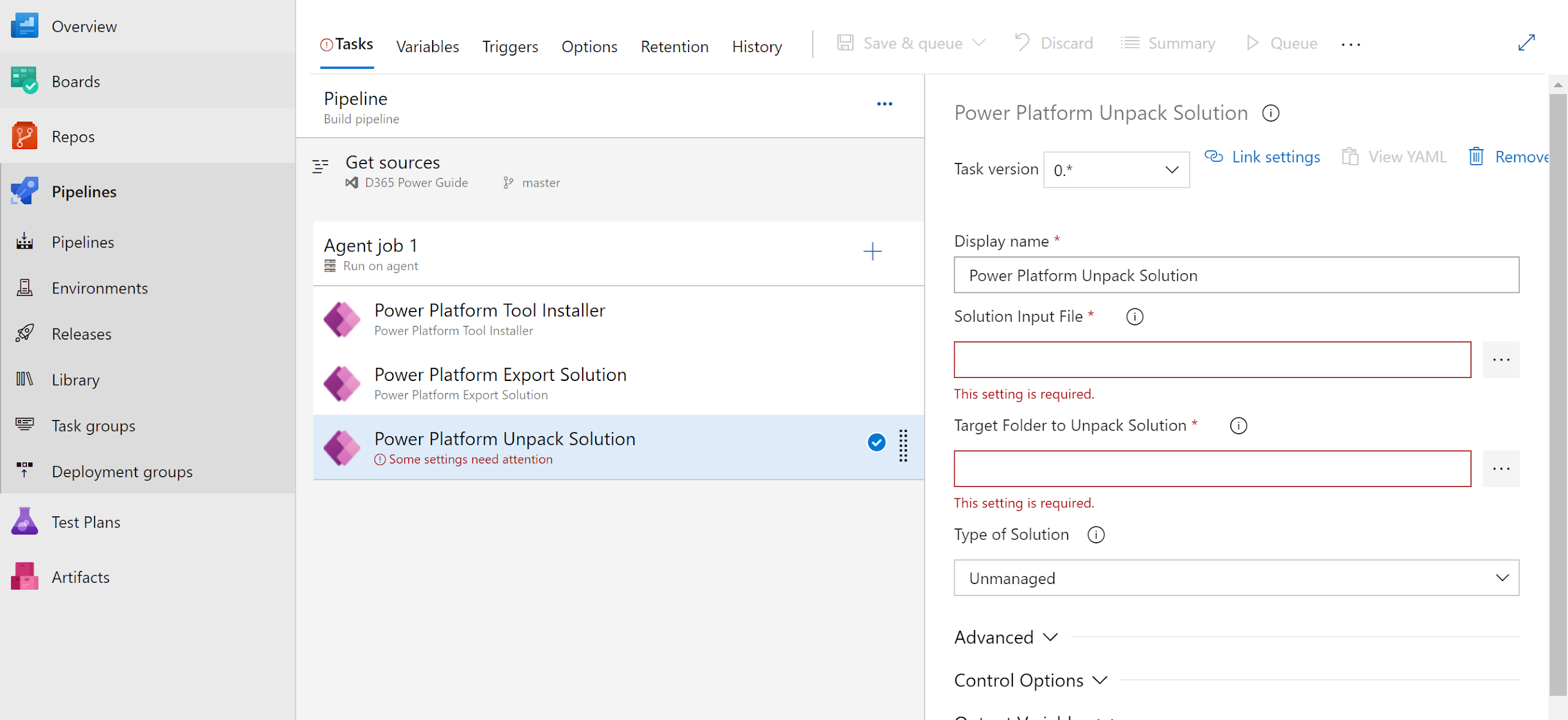Click the Power Platform Tool Installer task icon
This screenshot has width=1568, height=720.
point(342,319)
